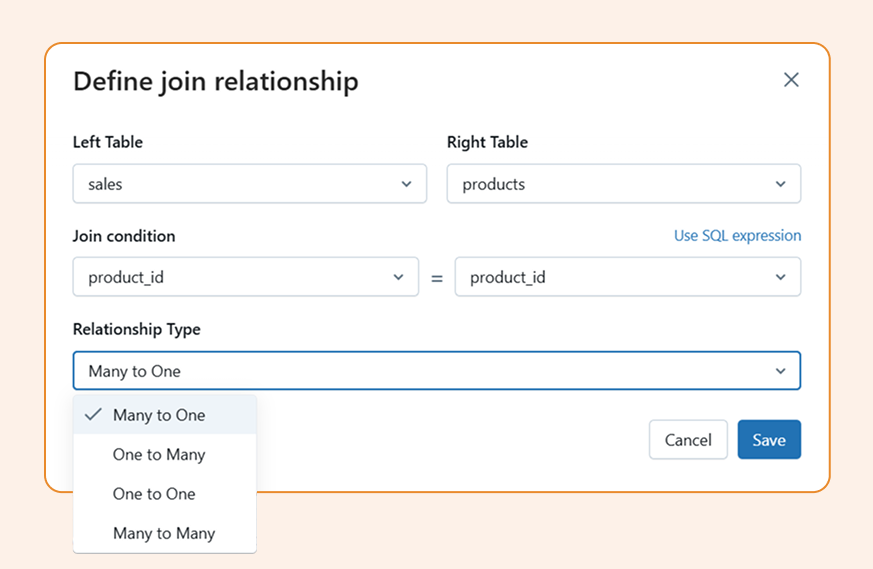Click the Left Table field label
The height and width of the screenshot is (569, 873).
[108, 142]
